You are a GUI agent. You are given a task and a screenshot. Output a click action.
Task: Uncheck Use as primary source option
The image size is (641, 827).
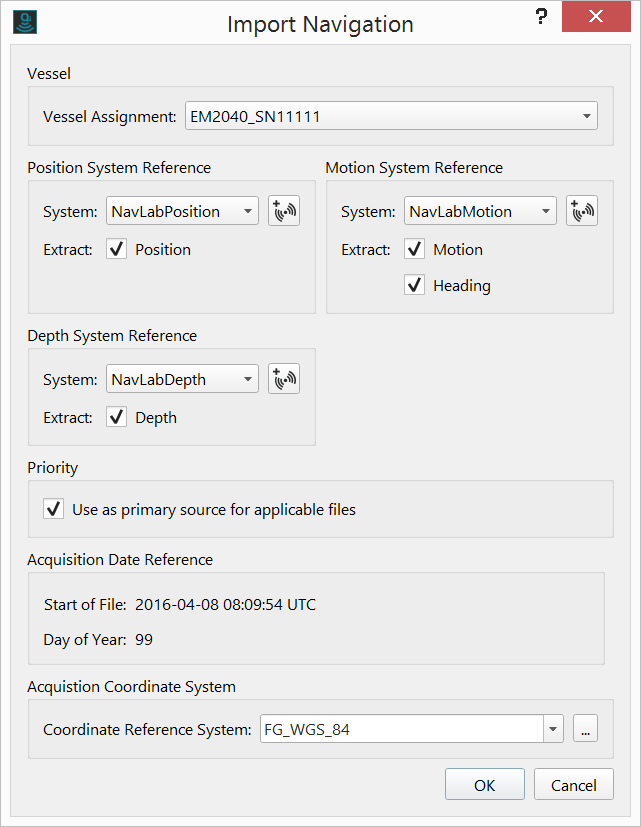click(x=54, y=509)
